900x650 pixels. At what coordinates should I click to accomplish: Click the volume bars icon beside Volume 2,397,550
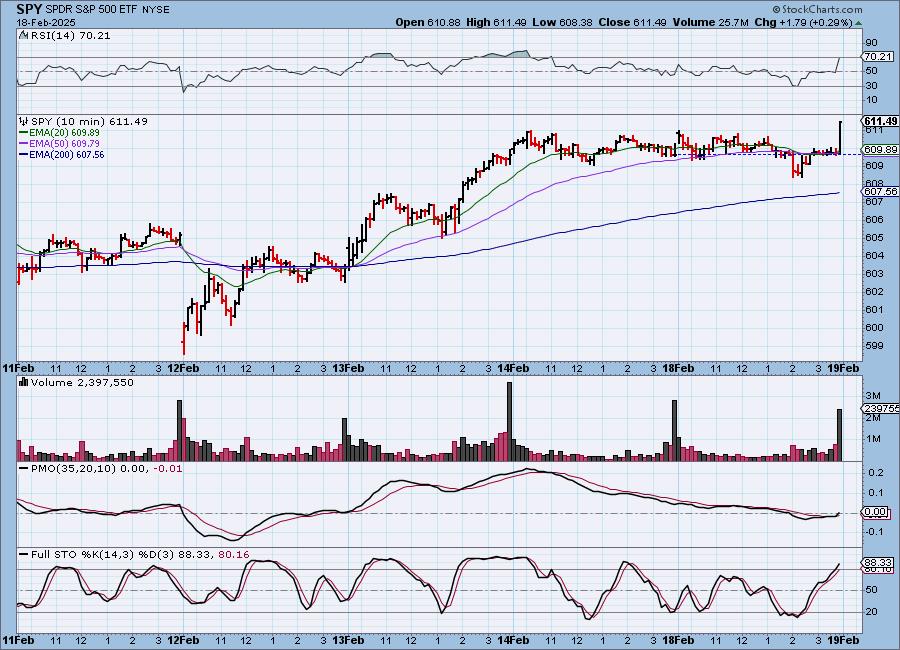(24, 382)
